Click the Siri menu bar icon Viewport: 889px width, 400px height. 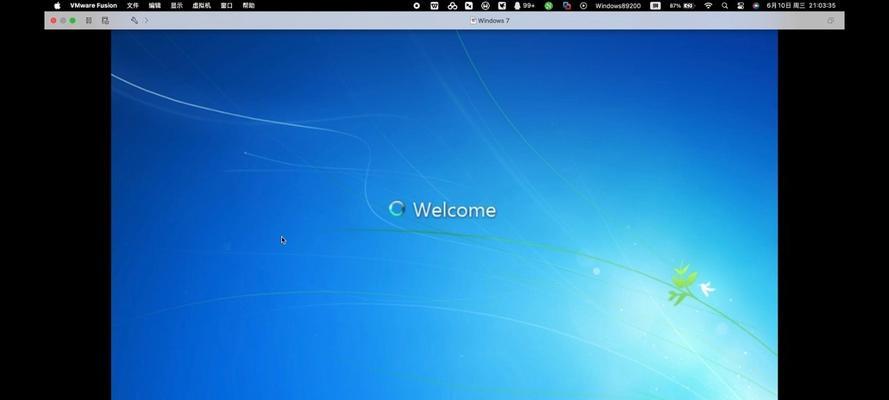(x=756, y=6)
